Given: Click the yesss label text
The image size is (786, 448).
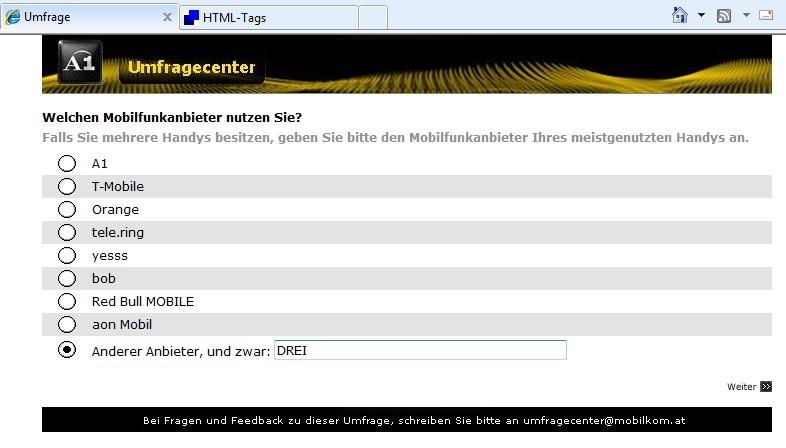Looking at the screenshot, I should tap(110, 256).
